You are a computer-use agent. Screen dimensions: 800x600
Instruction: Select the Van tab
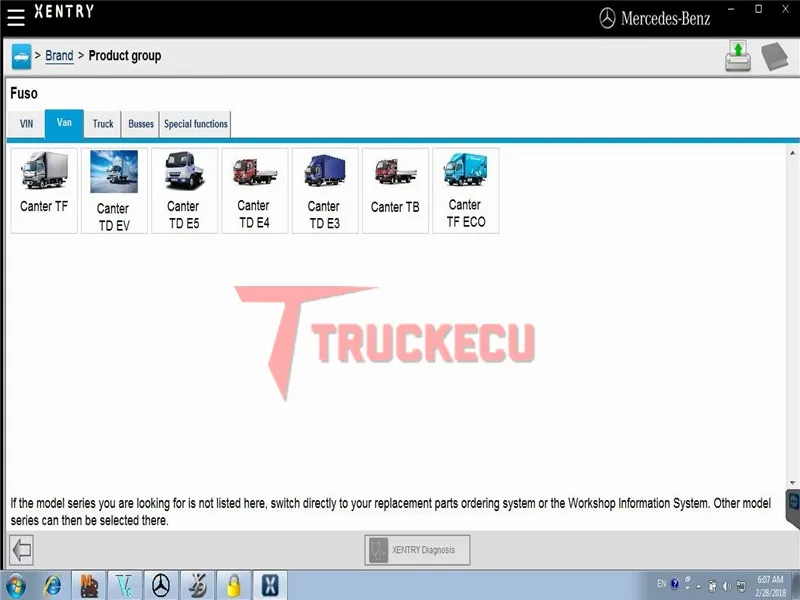[64, 123]
